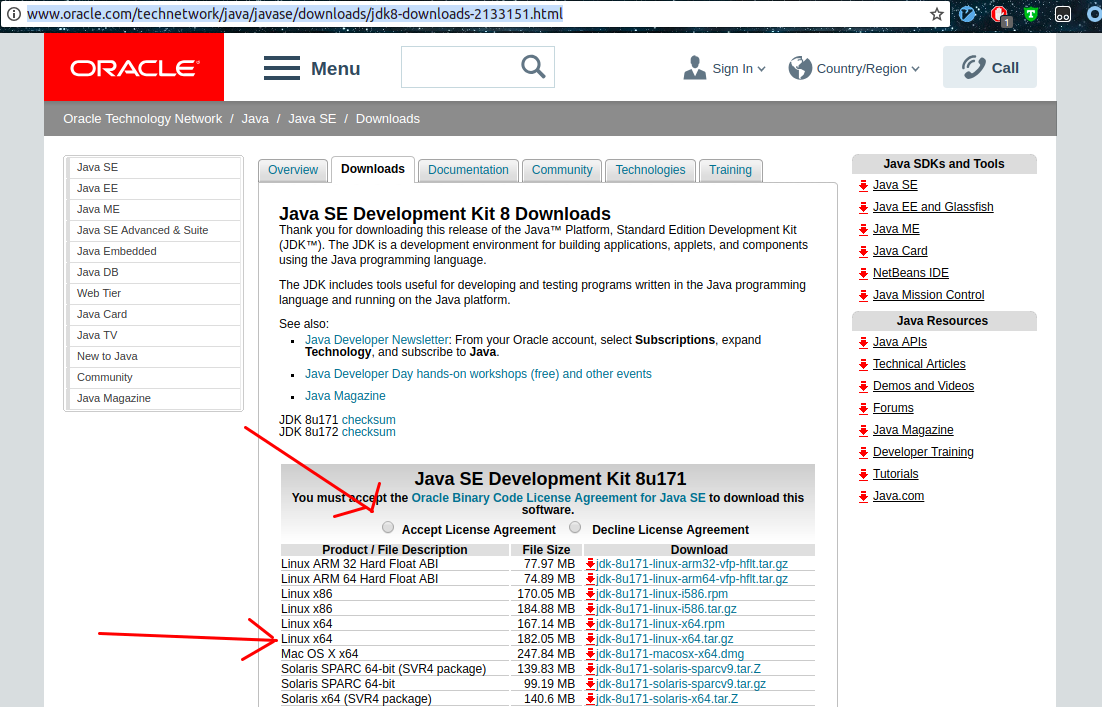
Task: Open Developer Training link
Action: (x=923, y=452)
